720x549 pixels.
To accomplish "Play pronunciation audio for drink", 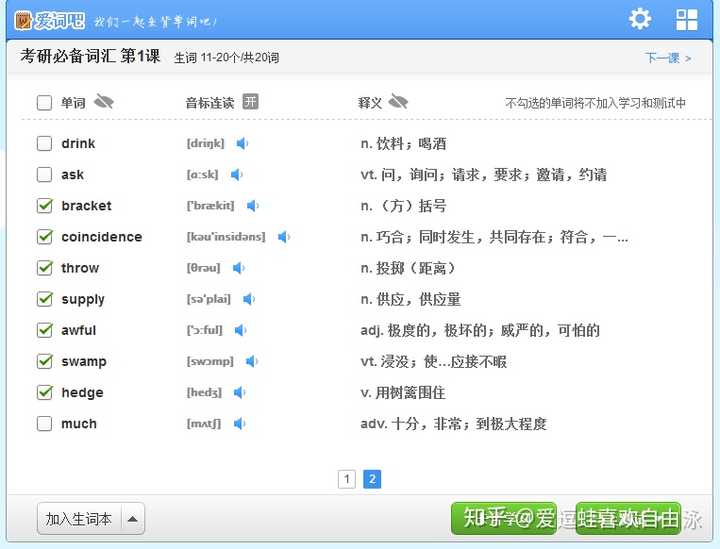I will (x=242, y=144).
